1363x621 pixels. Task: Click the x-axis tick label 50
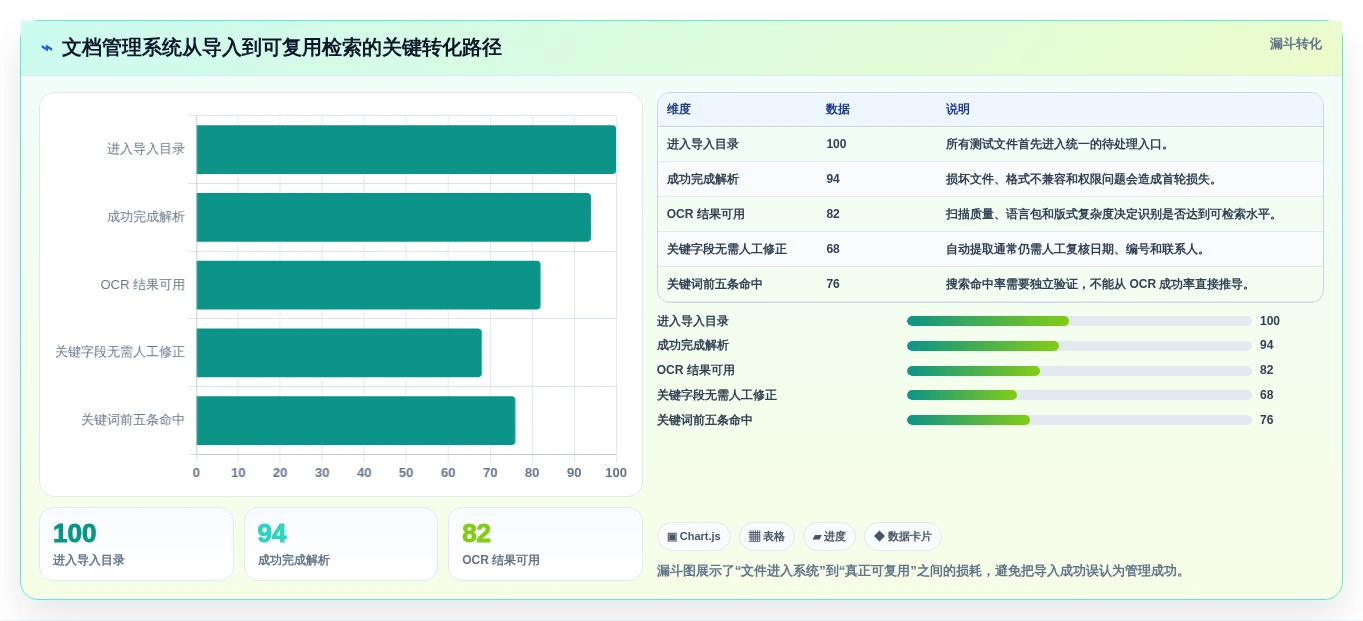(x=406, y=473)
